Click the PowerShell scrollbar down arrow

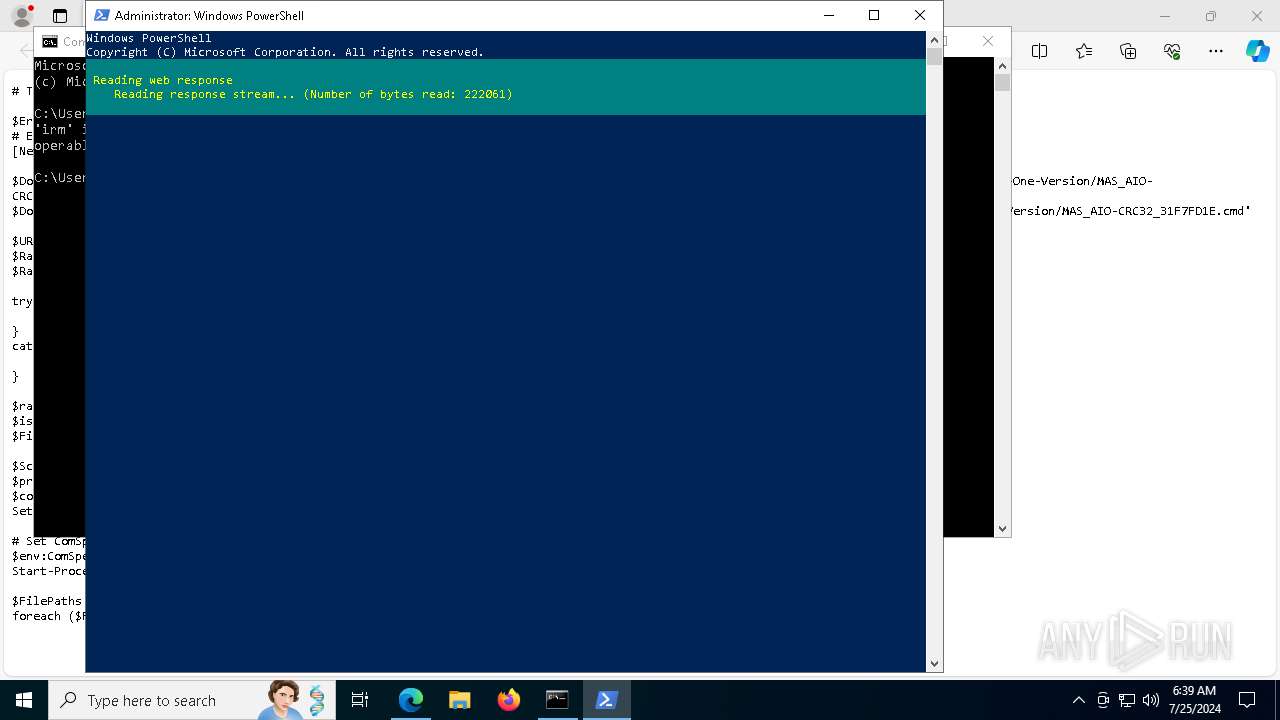tap(934, 663)
